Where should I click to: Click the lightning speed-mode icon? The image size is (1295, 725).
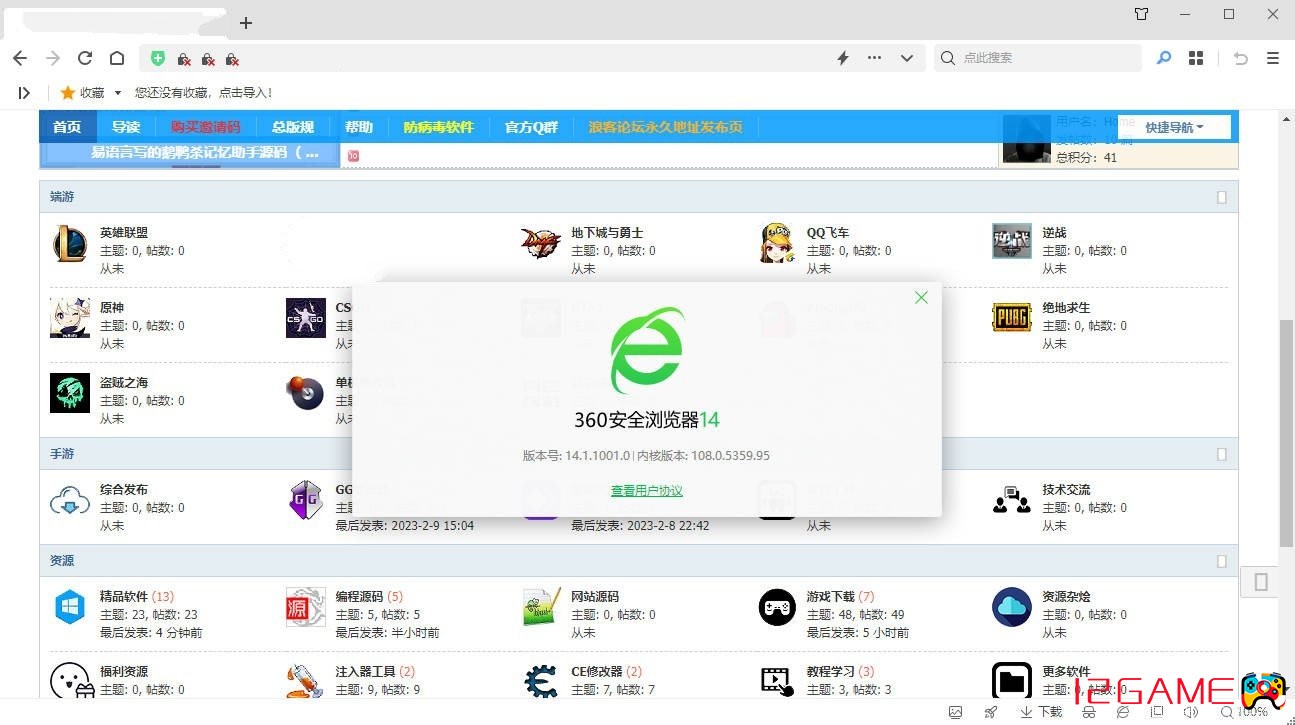point(843,58)
